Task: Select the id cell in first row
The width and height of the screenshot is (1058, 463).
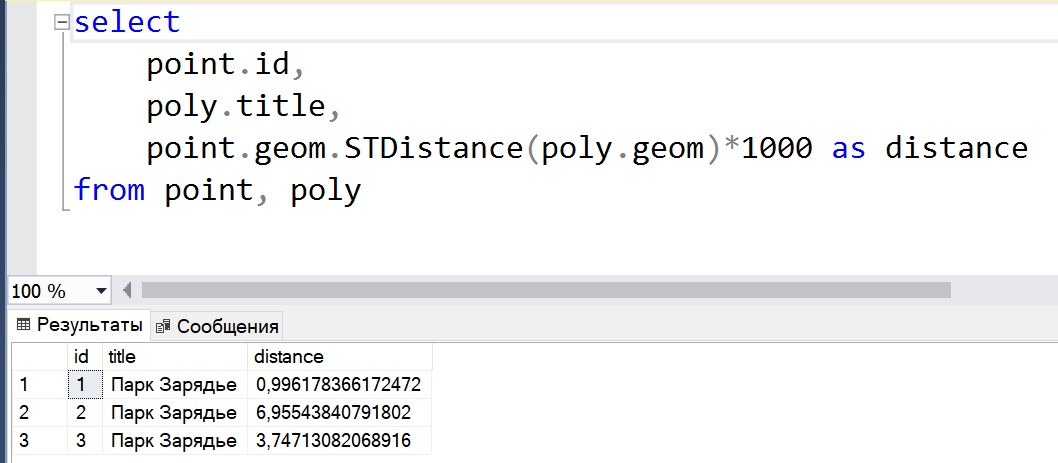Action: click(x=83, y=384)
